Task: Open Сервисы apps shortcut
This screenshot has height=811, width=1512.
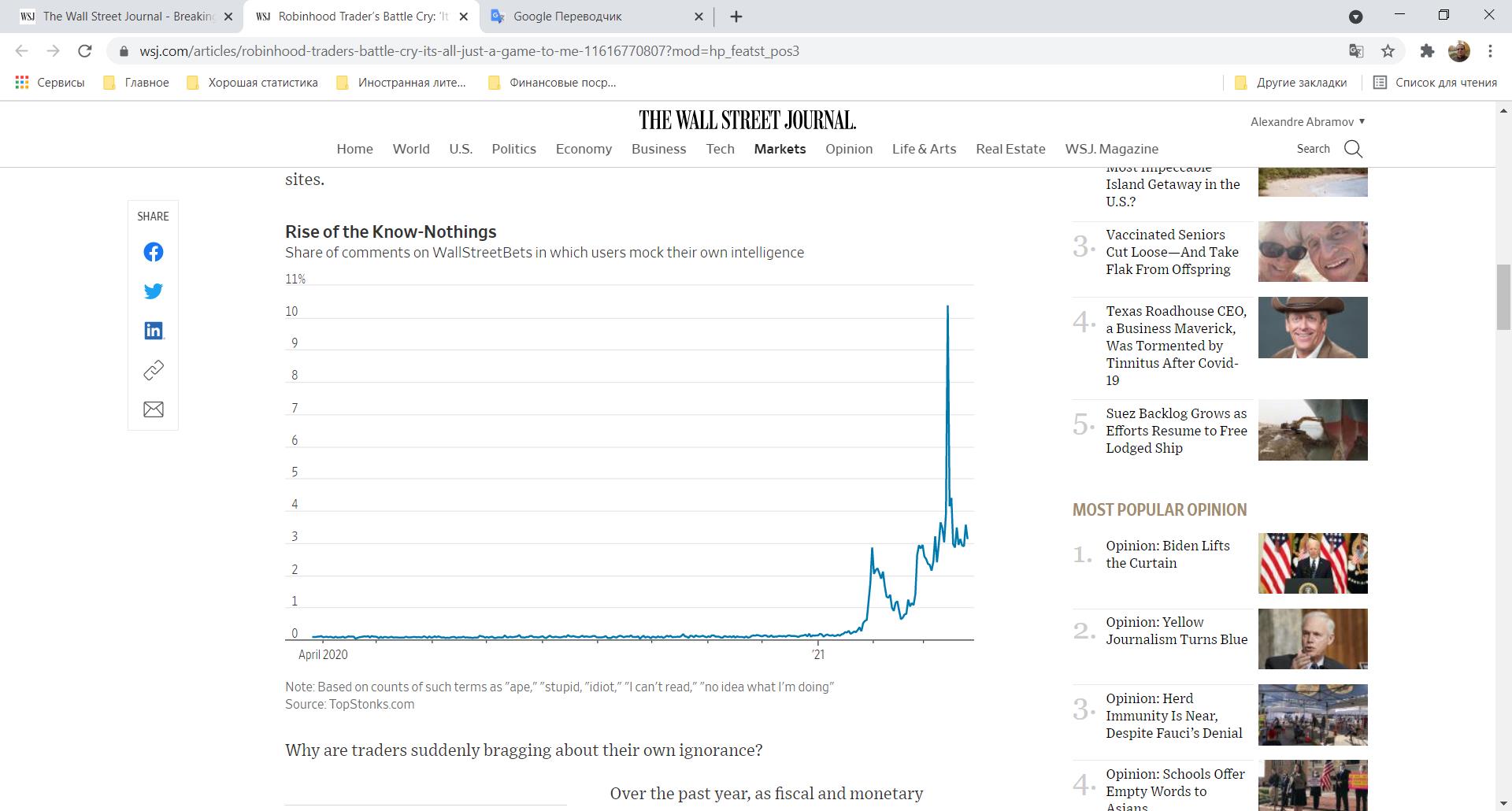Action: [x=50, y=82]
